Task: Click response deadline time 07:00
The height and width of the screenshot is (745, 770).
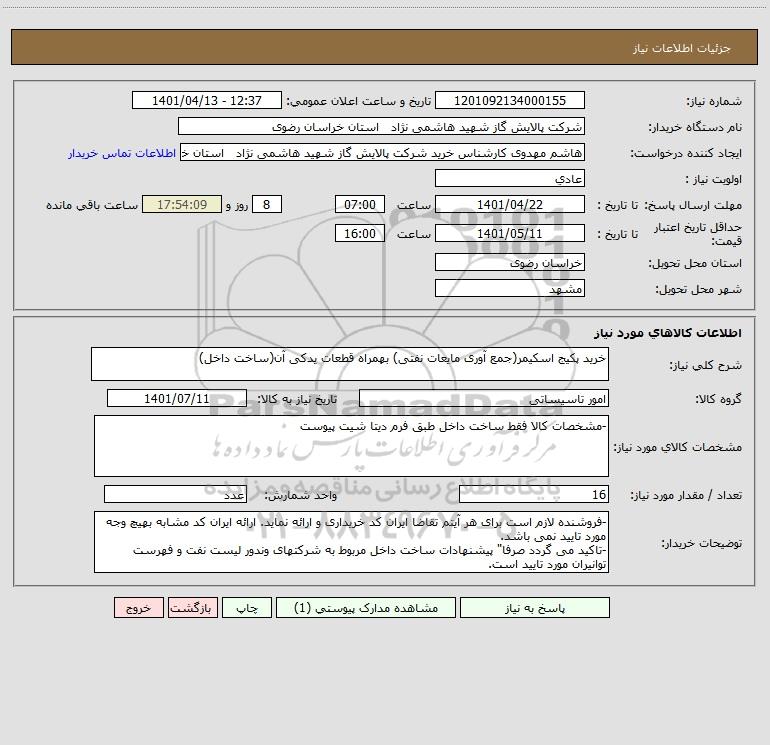Action: 359,204
